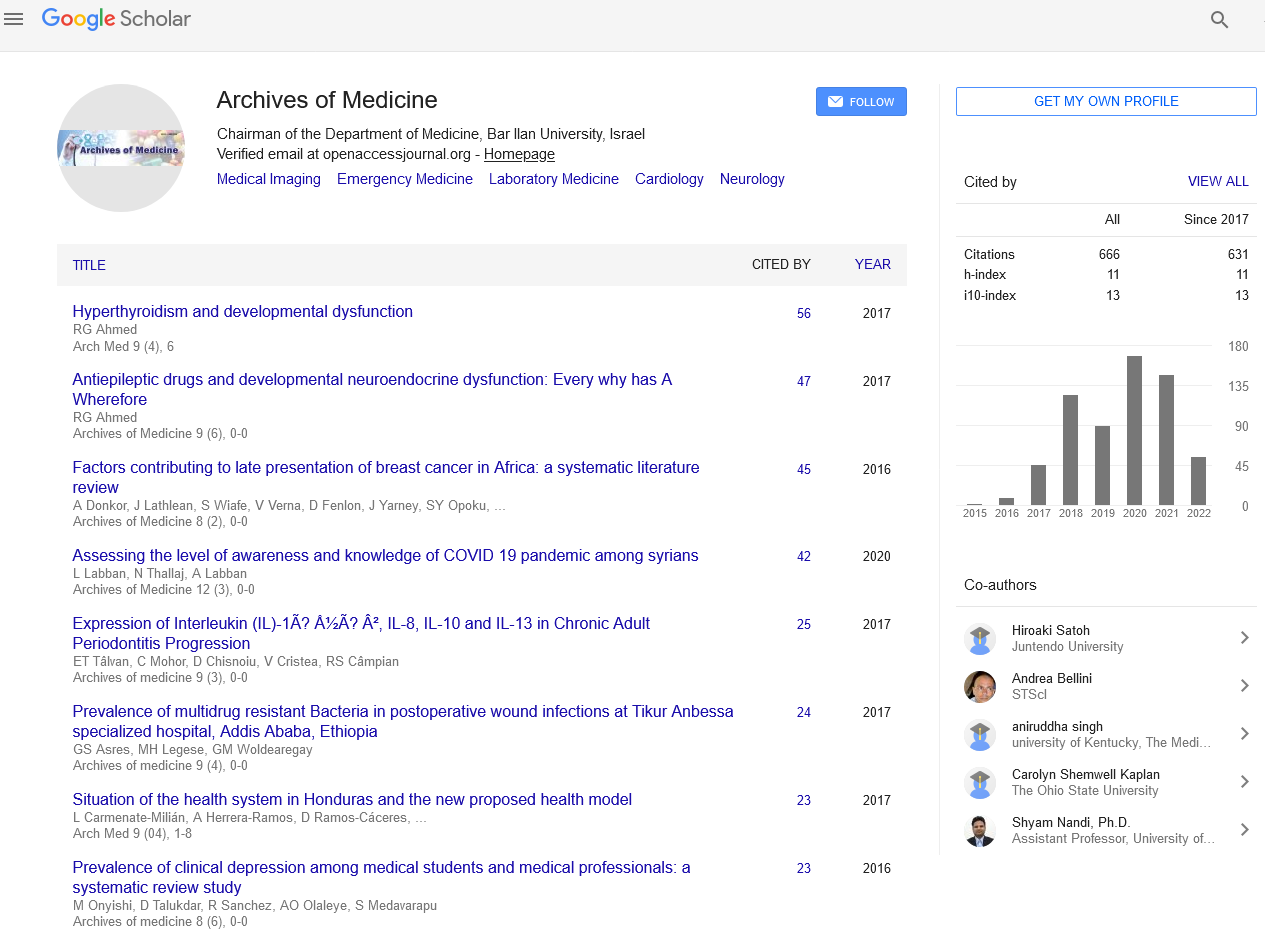Click Andrea Bellini's profile photo

pyautogui.click(x=980, y=687)
